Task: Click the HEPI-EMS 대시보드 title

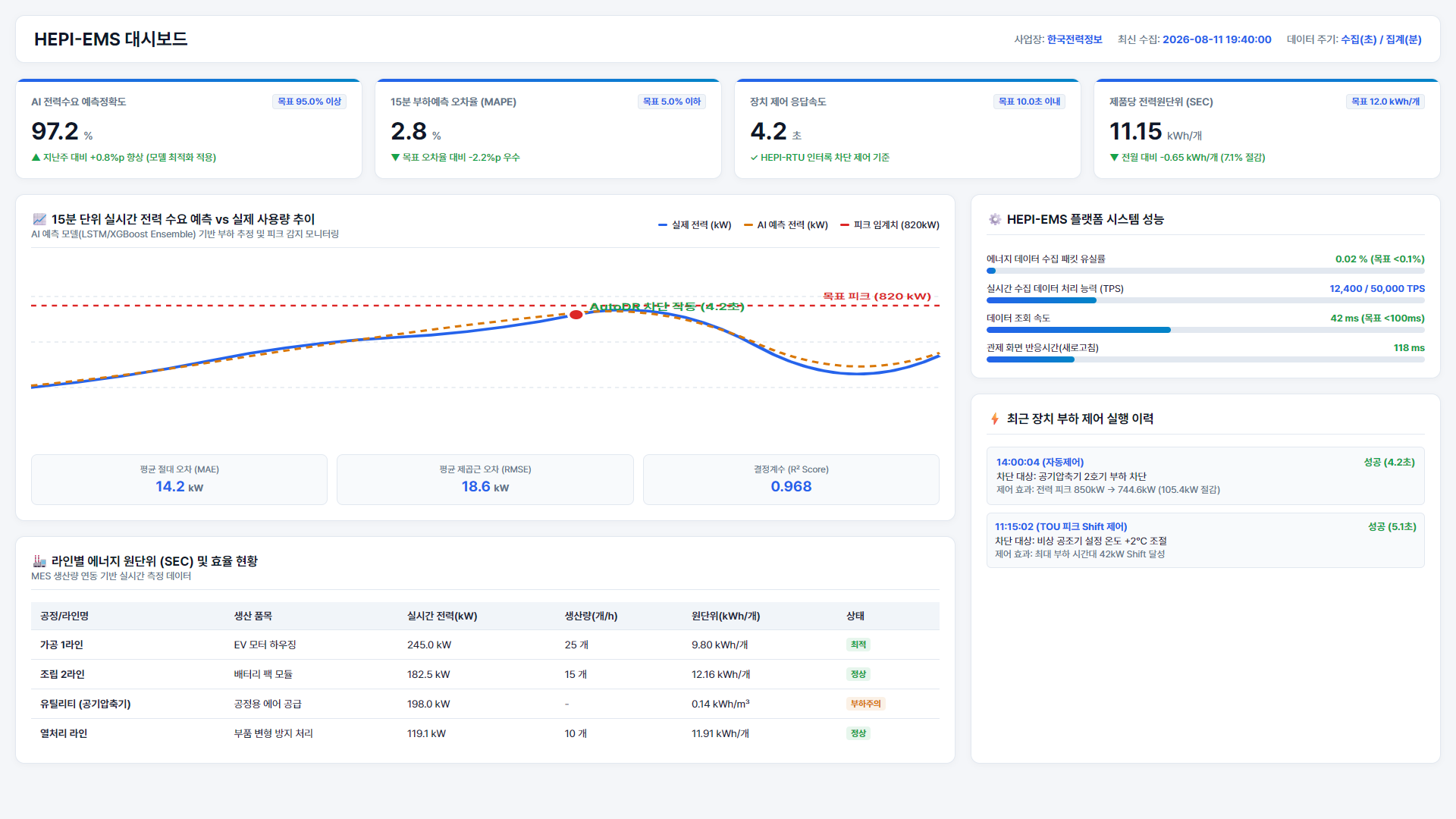Action: 111,39
